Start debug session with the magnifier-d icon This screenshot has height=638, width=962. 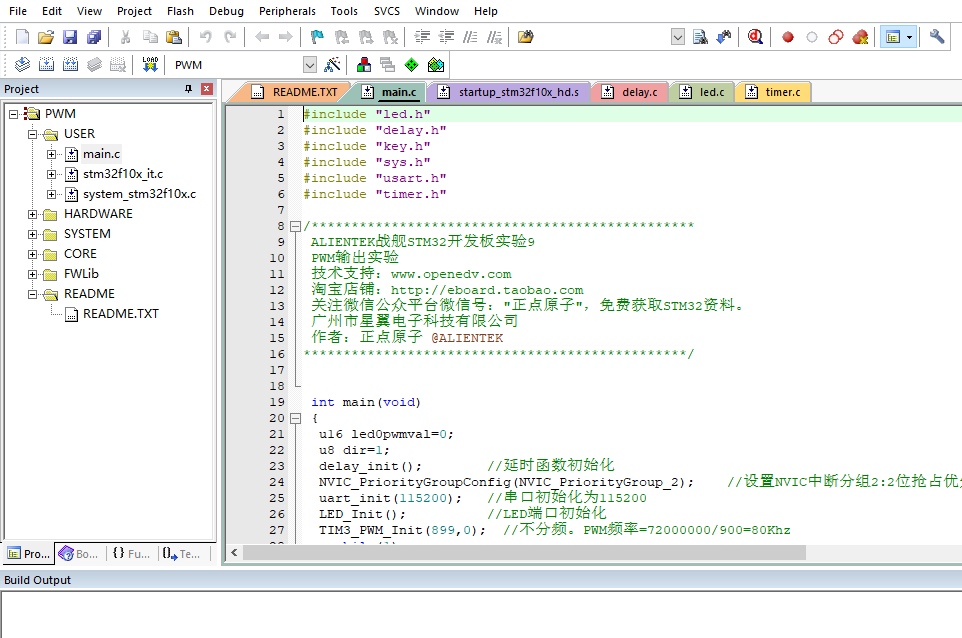click(755, 37)
